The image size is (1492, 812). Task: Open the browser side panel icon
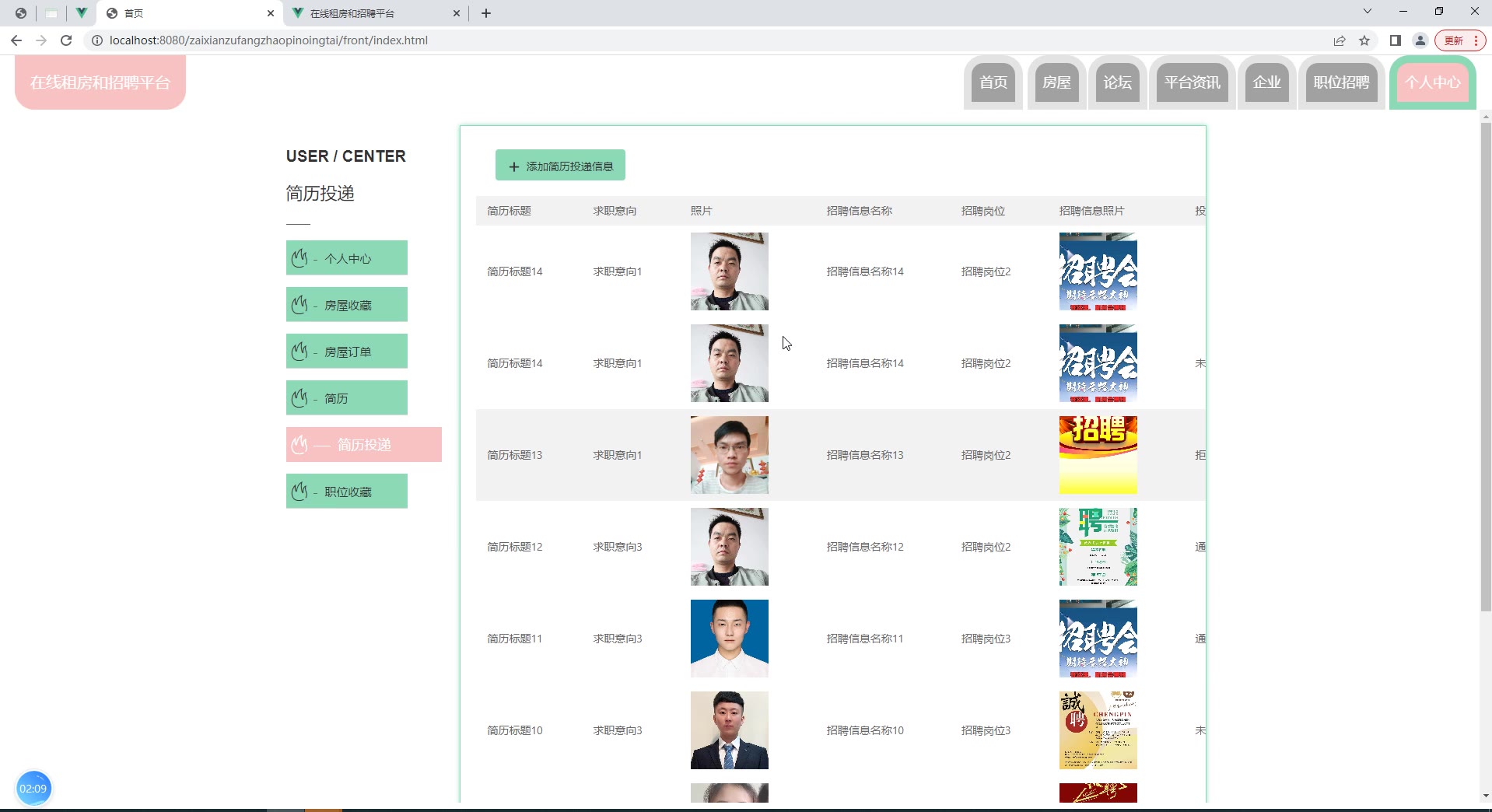[x=1396, y=40]
